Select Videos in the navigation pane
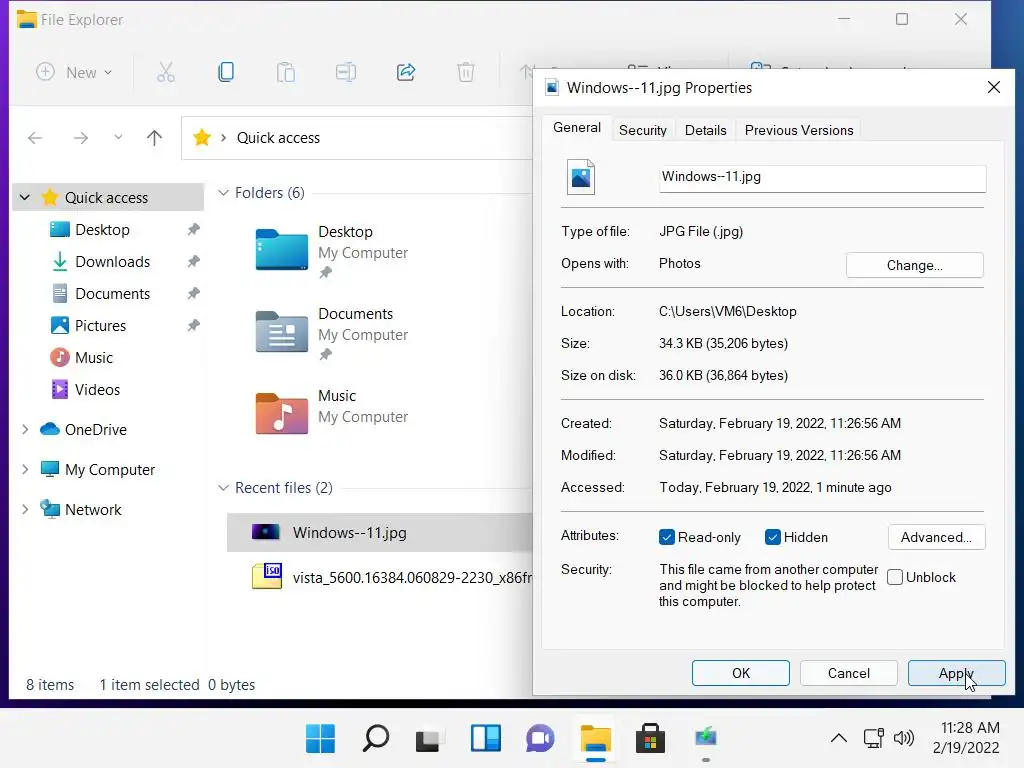Screen dimensions: 1024x768 pyautogui.click(x=97, y=390)
